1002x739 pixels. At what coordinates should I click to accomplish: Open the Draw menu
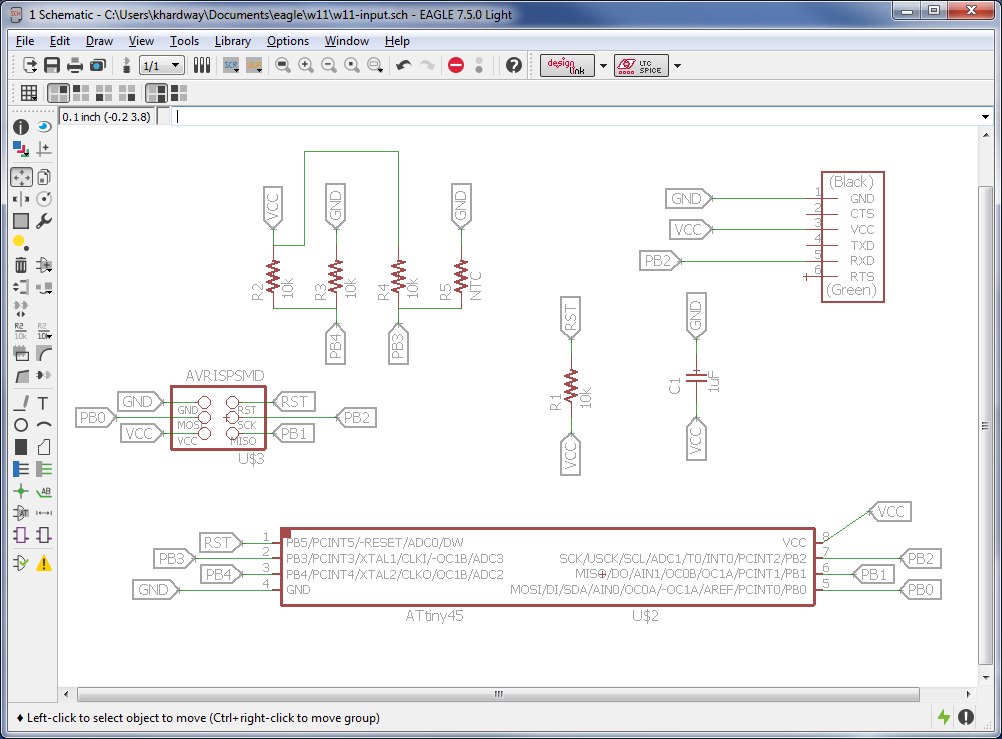[x=100, y=41]
